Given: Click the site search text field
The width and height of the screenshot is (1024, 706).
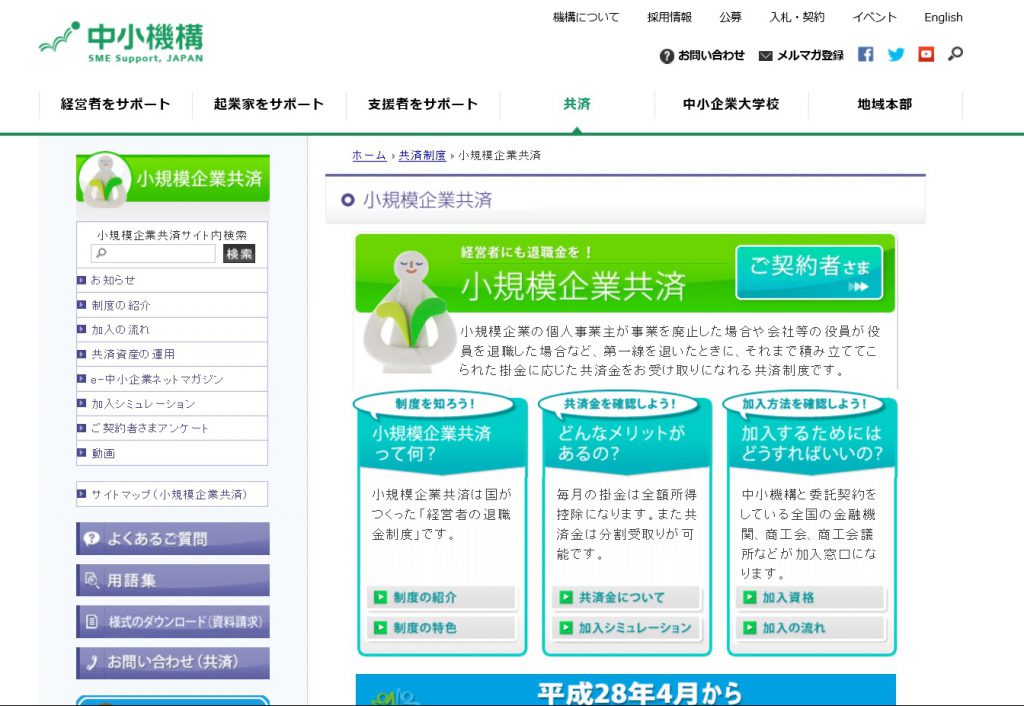Looking at the screenshot, I should tap(153, 254).
